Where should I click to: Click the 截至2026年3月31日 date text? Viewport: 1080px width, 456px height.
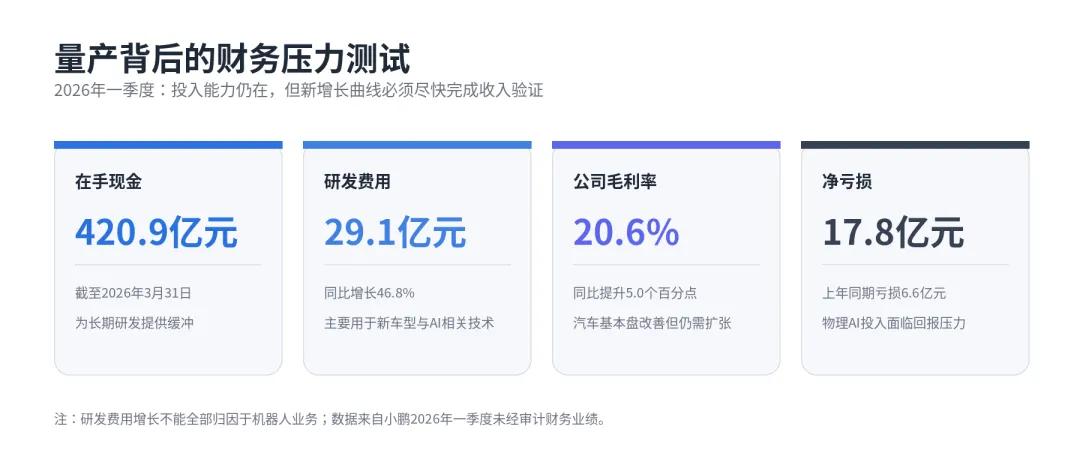134,293
